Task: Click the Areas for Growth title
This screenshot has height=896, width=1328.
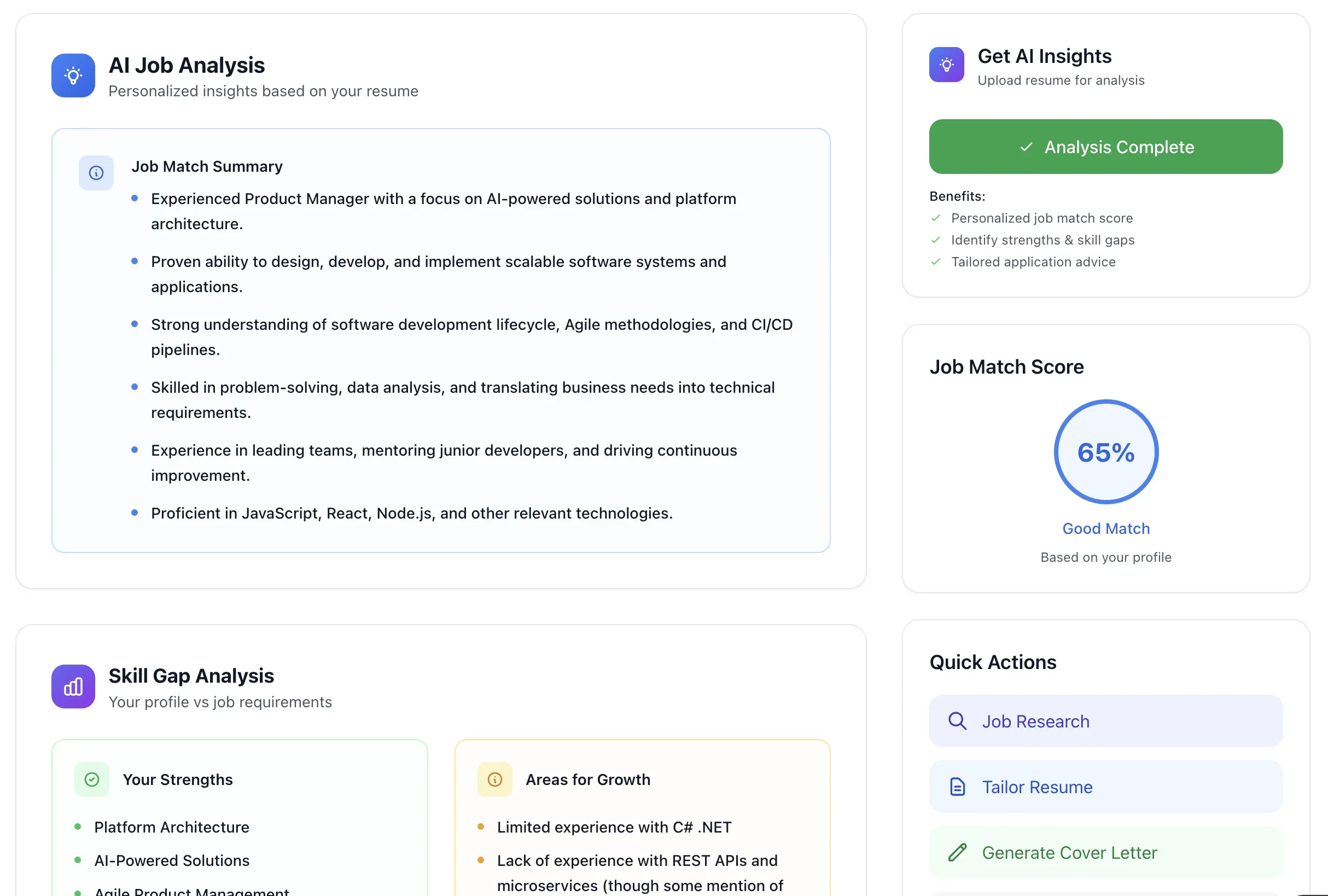Action: (588, 779)
